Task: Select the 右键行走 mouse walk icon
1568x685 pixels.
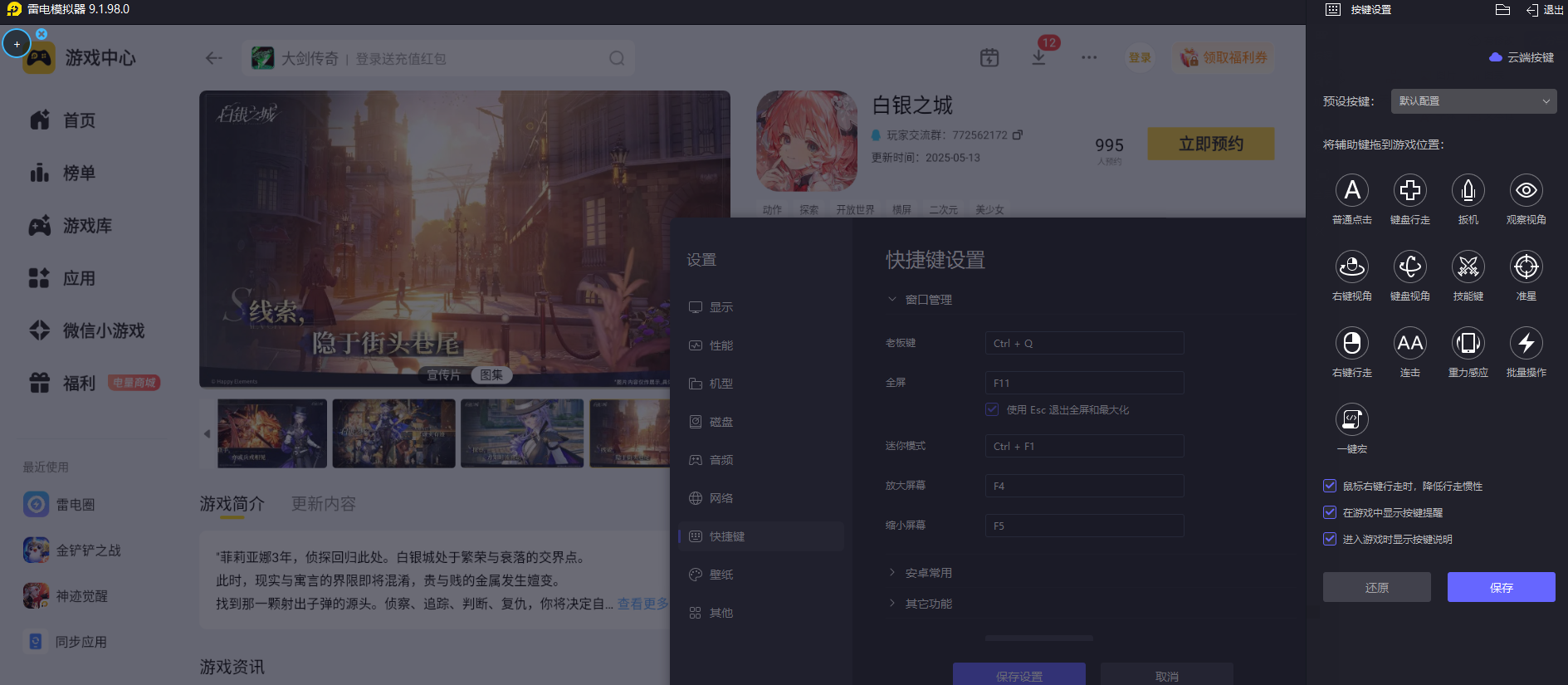Action: tap(1352, 343)
